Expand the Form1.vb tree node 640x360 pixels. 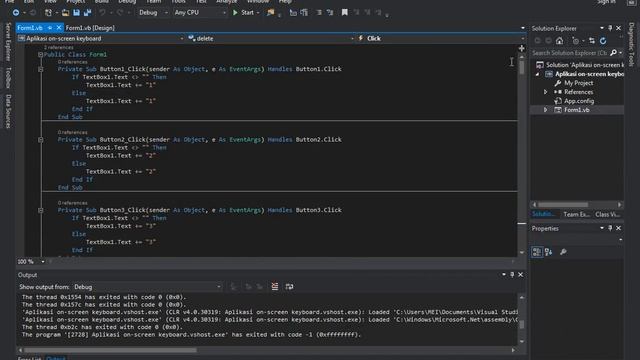[546, 110]
